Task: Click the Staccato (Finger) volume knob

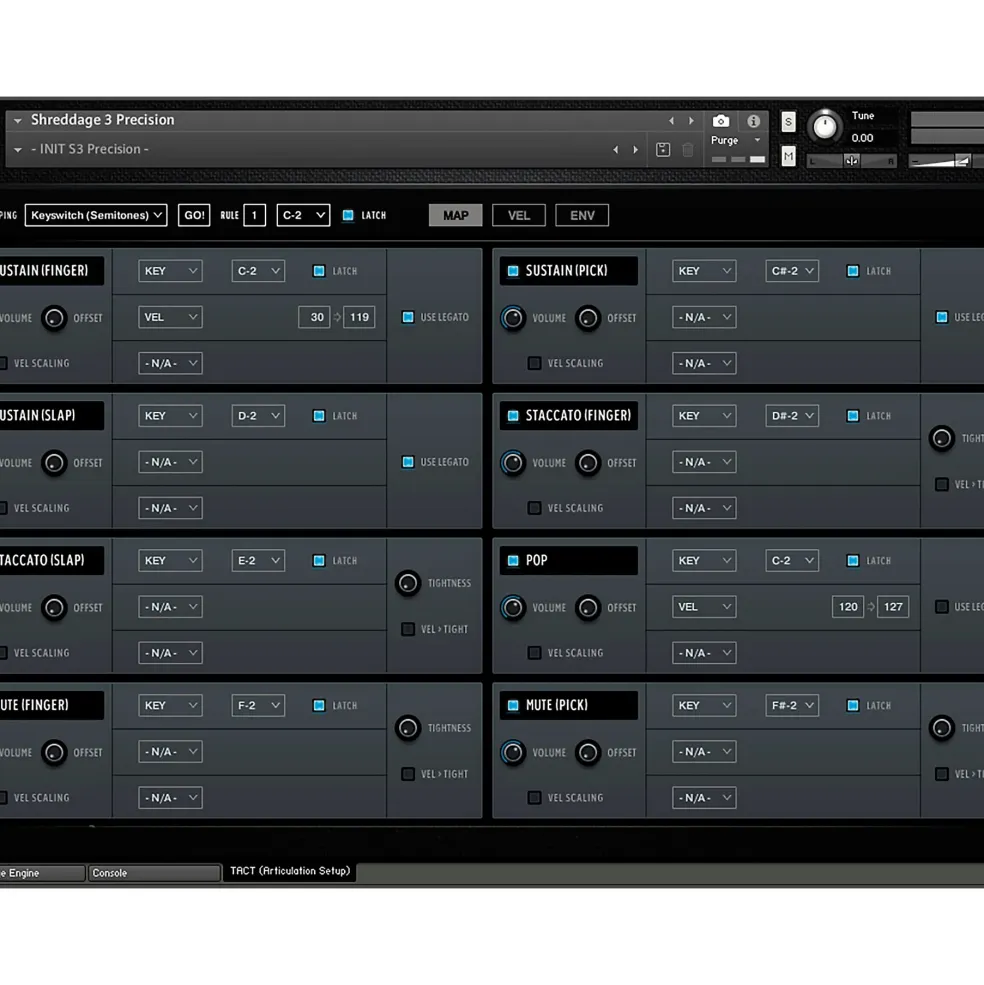Action: [513, 463]
